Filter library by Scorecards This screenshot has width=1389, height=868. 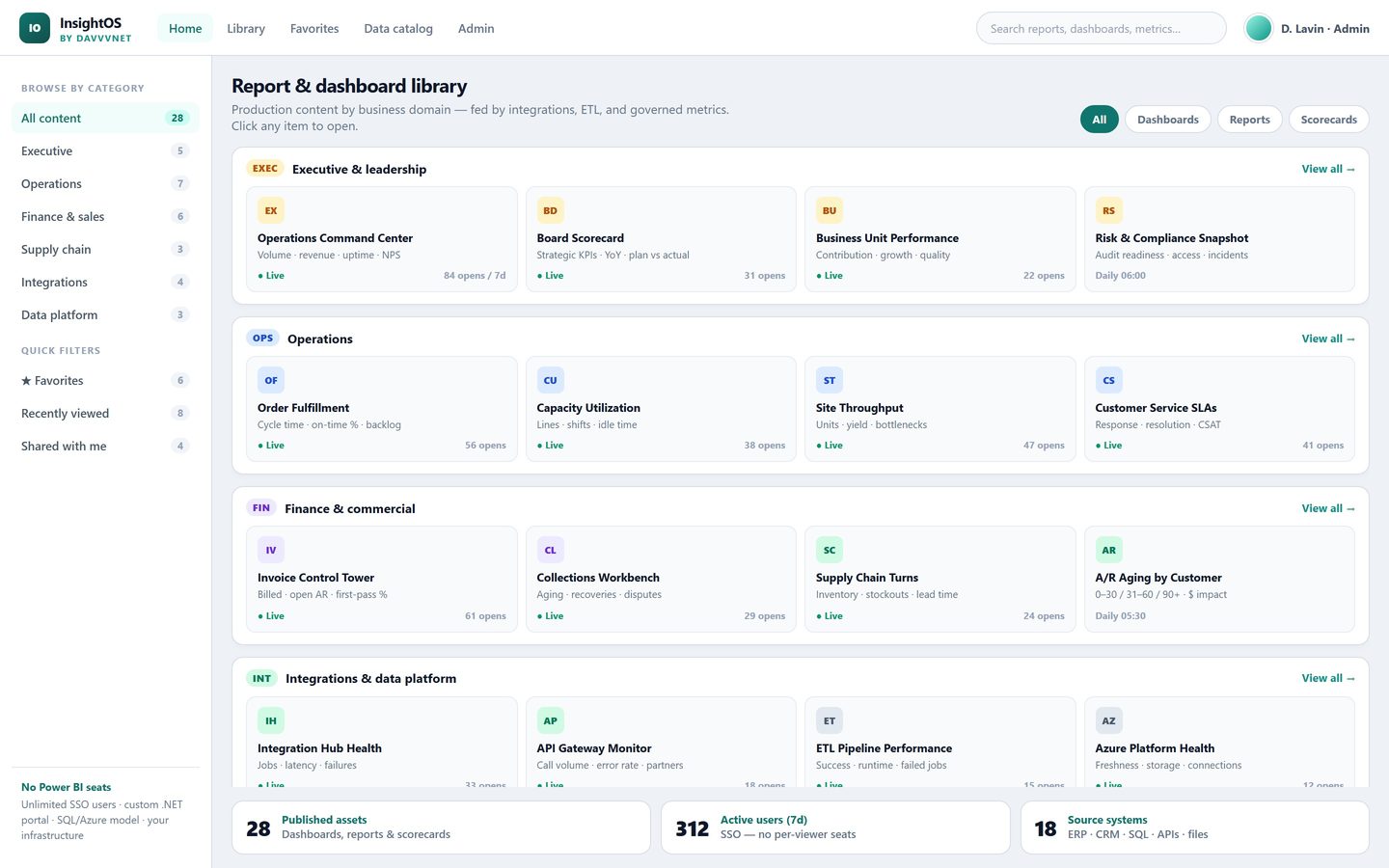click(1328, 120)
